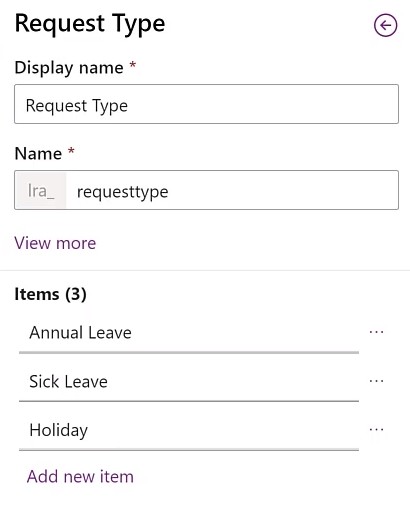Expand details with View more
The image size is (410, 519).
click(x=55, y=243)
